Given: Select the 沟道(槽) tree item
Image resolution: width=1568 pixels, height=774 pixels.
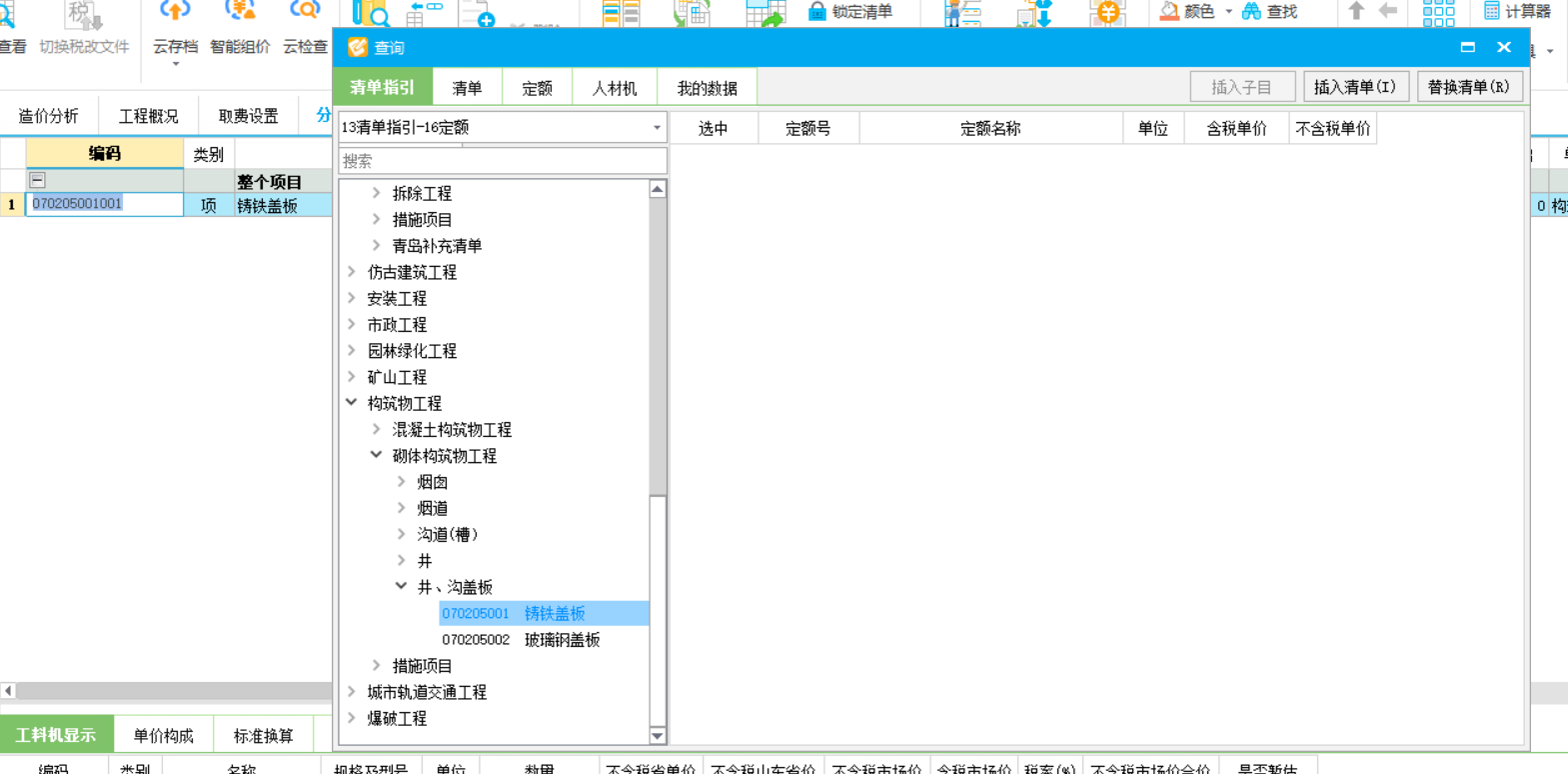Looking at the screenshot, I should tap(448, 534).
